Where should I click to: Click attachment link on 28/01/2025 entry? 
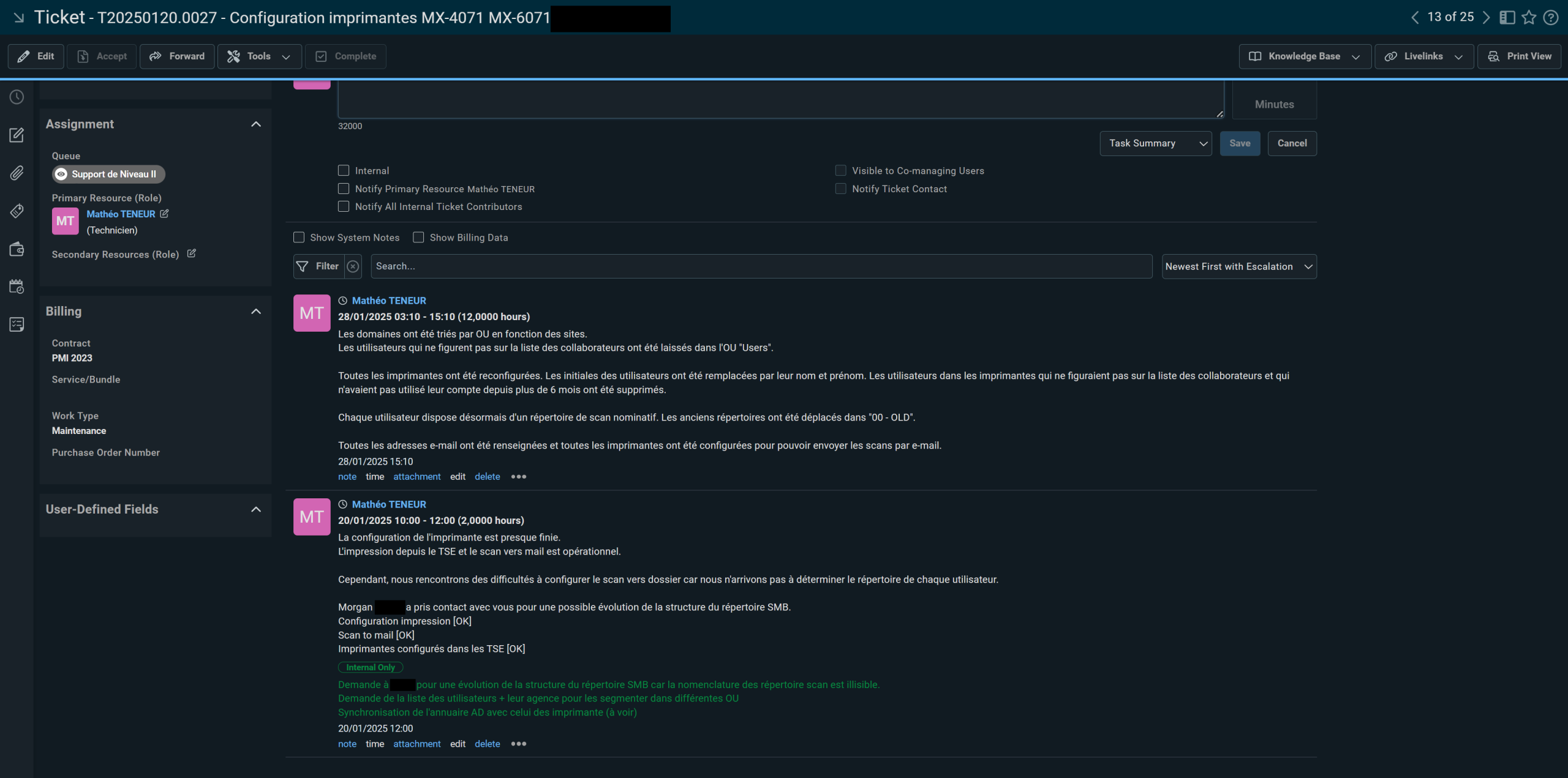tap(417, 477)
